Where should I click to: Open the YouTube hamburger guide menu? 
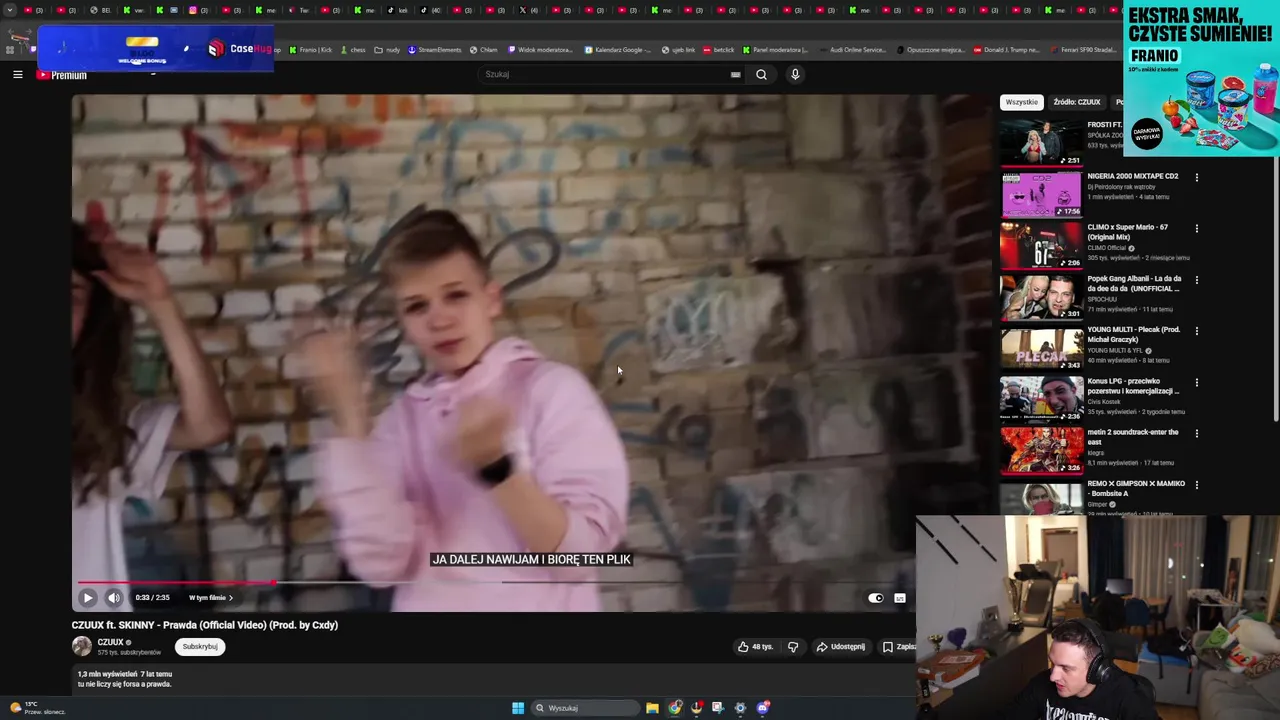tap(17, 74)
